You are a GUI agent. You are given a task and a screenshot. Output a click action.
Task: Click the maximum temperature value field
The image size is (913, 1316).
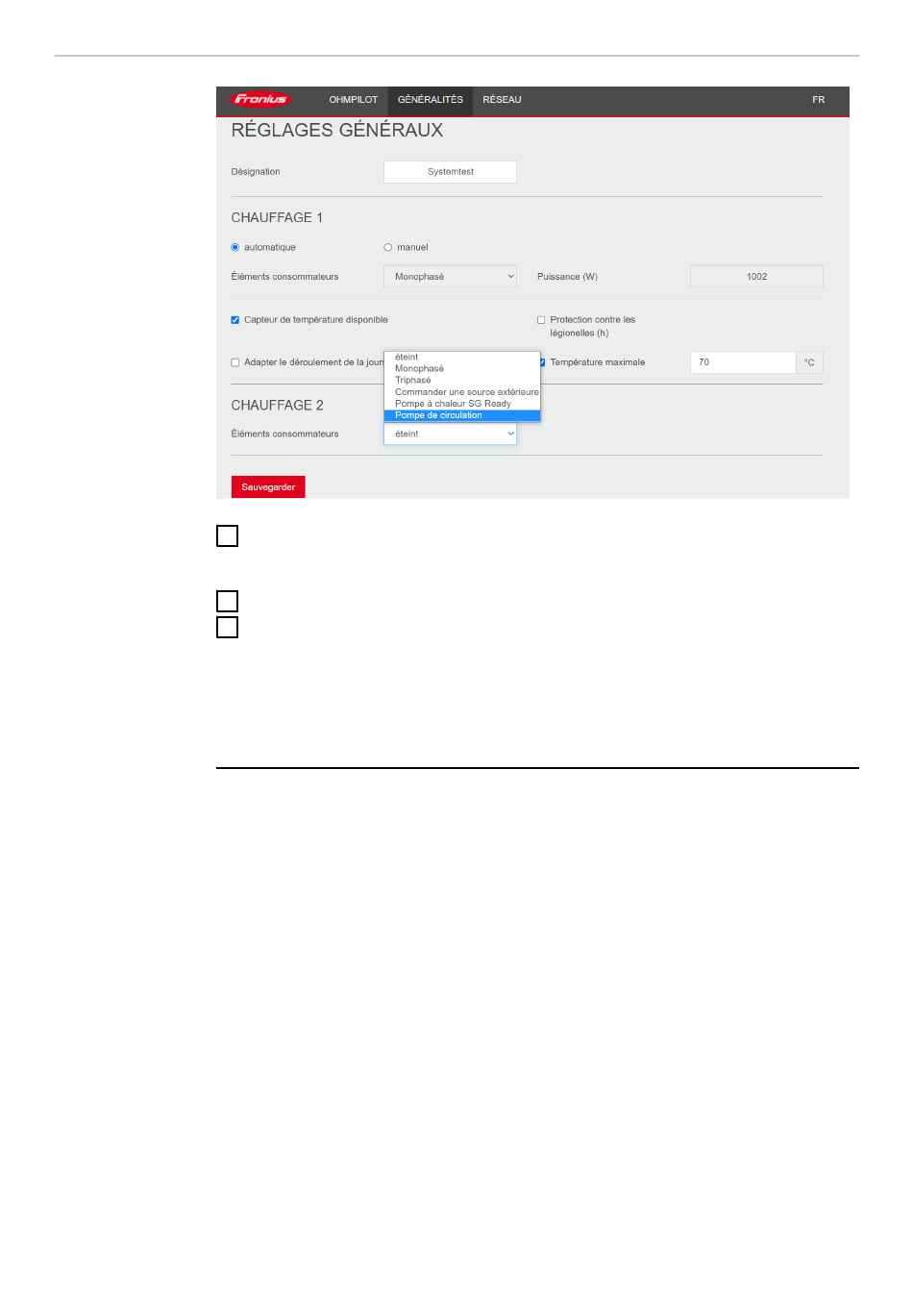point(743,362)
